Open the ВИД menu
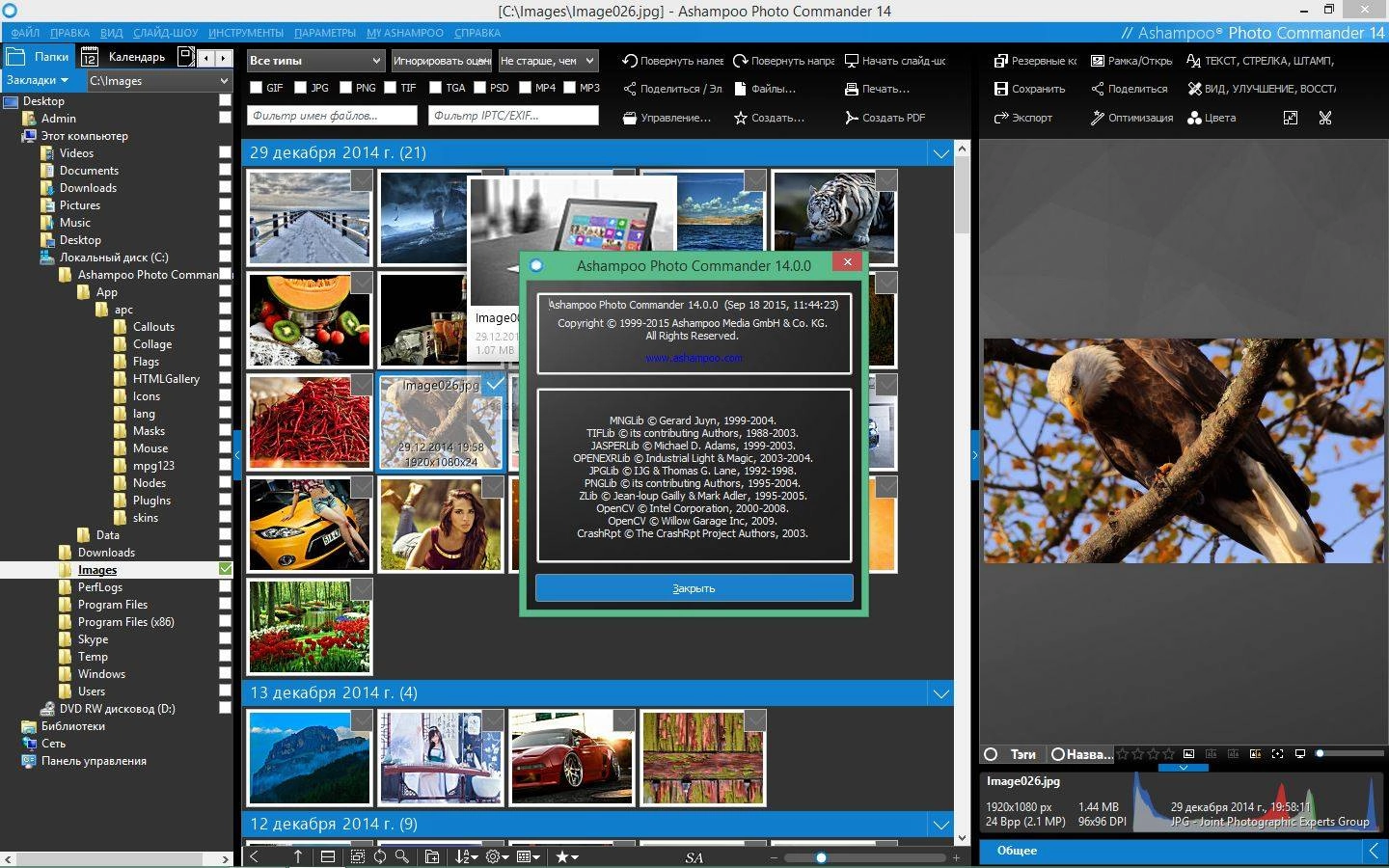 pos(111,33)
